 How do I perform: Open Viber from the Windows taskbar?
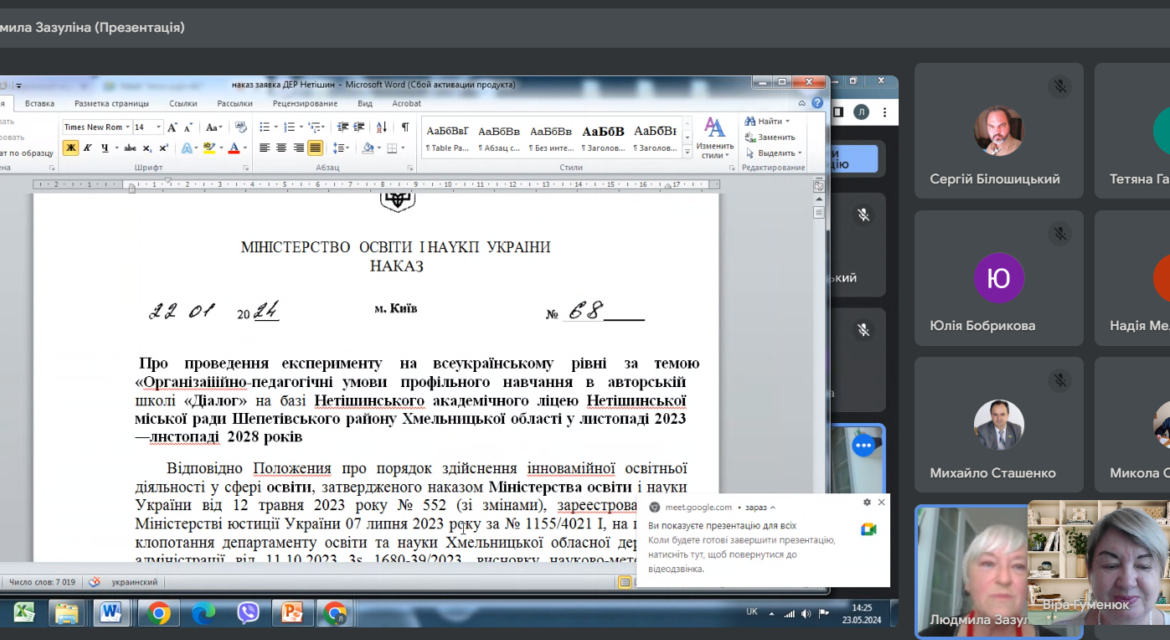(x=248, y=612)
